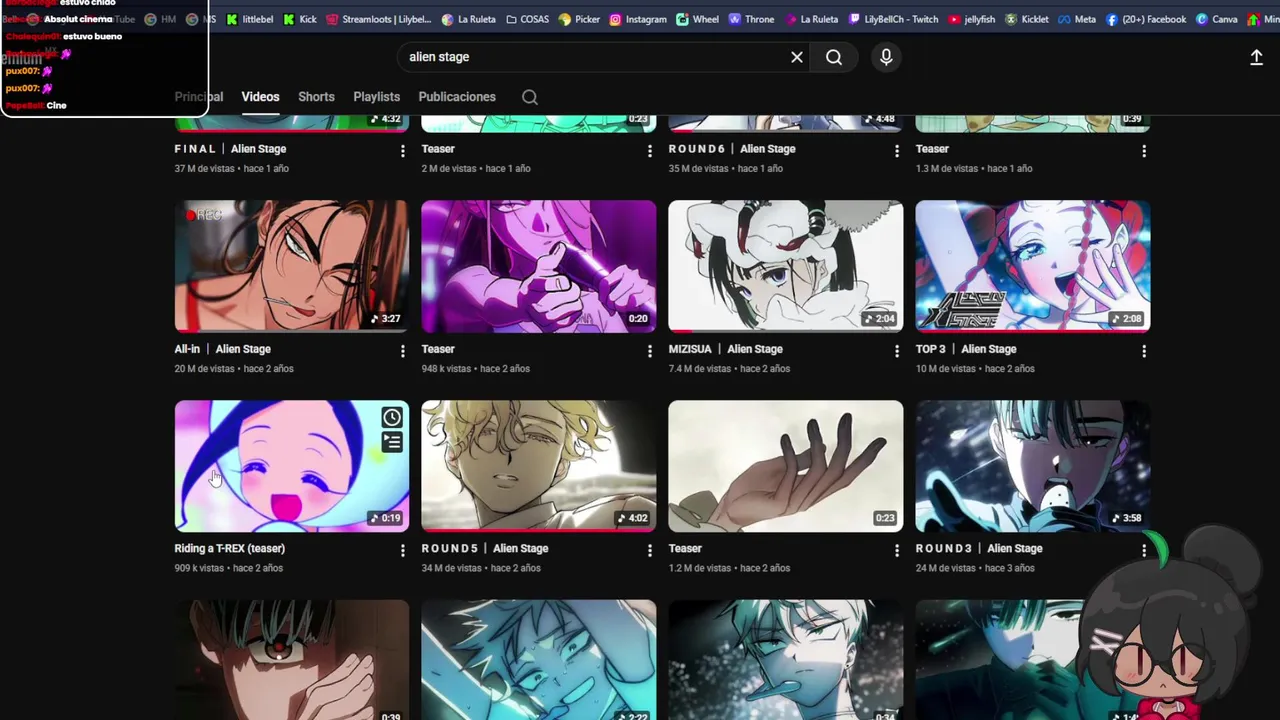Switch to the Shorts tab

point(316,97)
